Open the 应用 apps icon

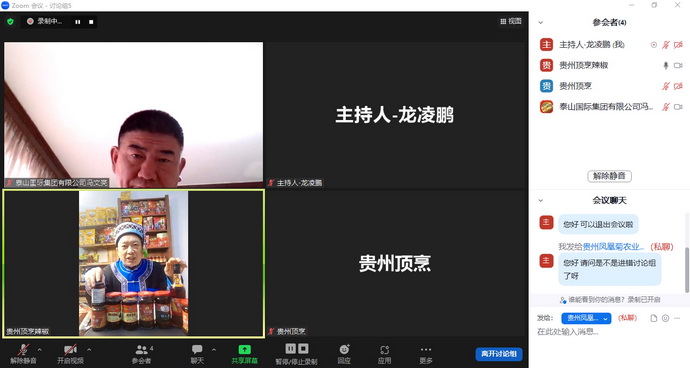(384, 353)
